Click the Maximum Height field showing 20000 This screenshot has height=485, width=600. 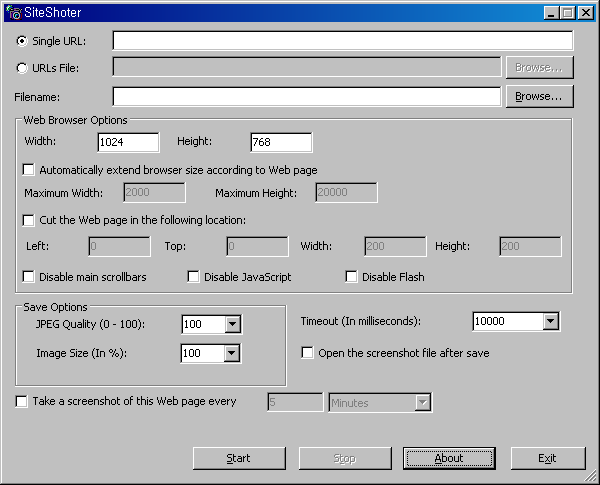346,192
